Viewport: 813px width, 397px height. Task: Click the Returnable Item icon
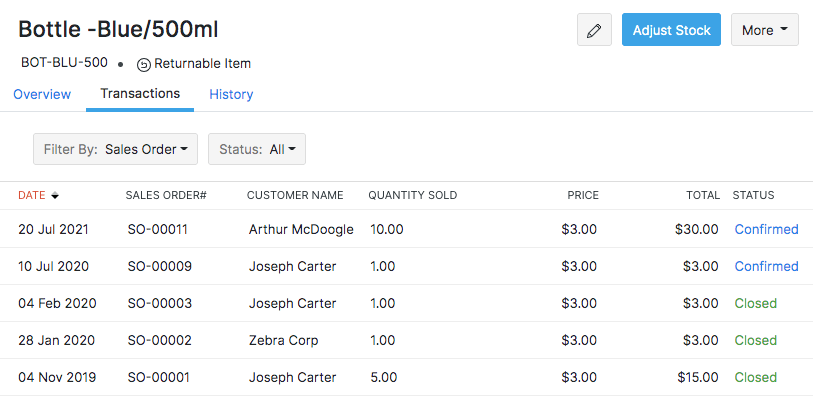tap(144, 65)
